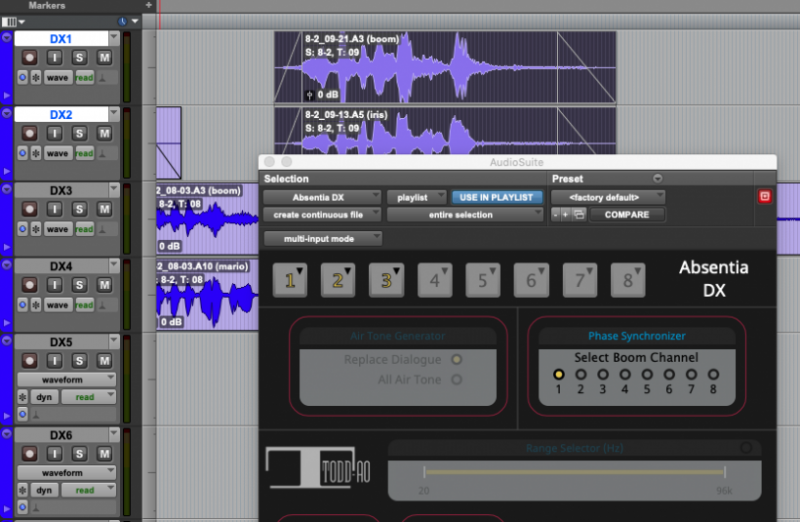This screenshot has width=800, height=522.
Task: Open the 'multi-input mode' dropdown
Action: pyautogui.click(x=322, y=238)
